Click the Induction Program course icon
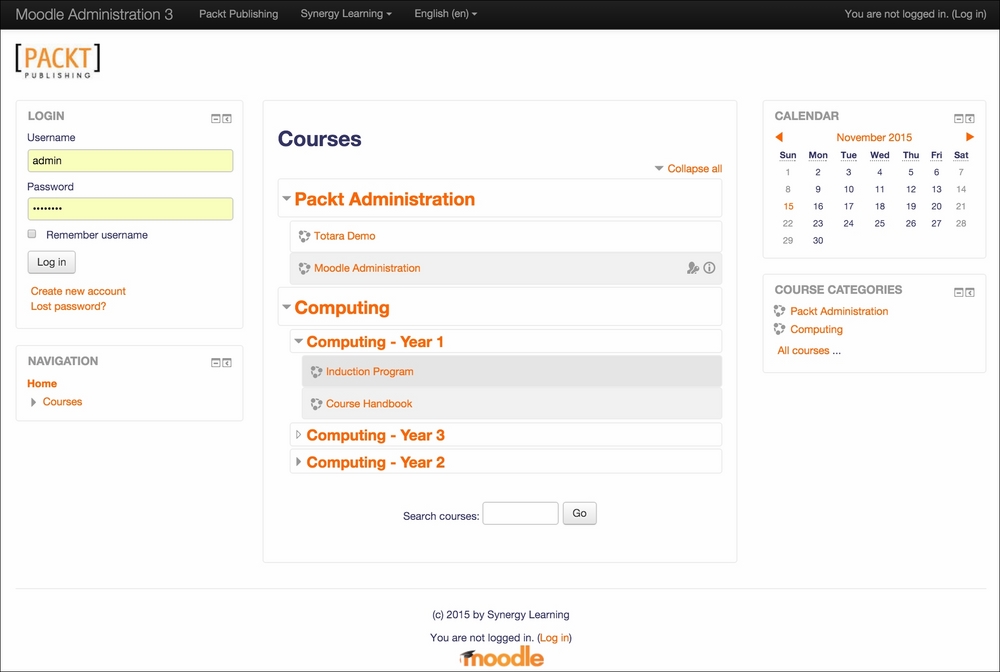The image size is (1000, 672). click(316, 372)
